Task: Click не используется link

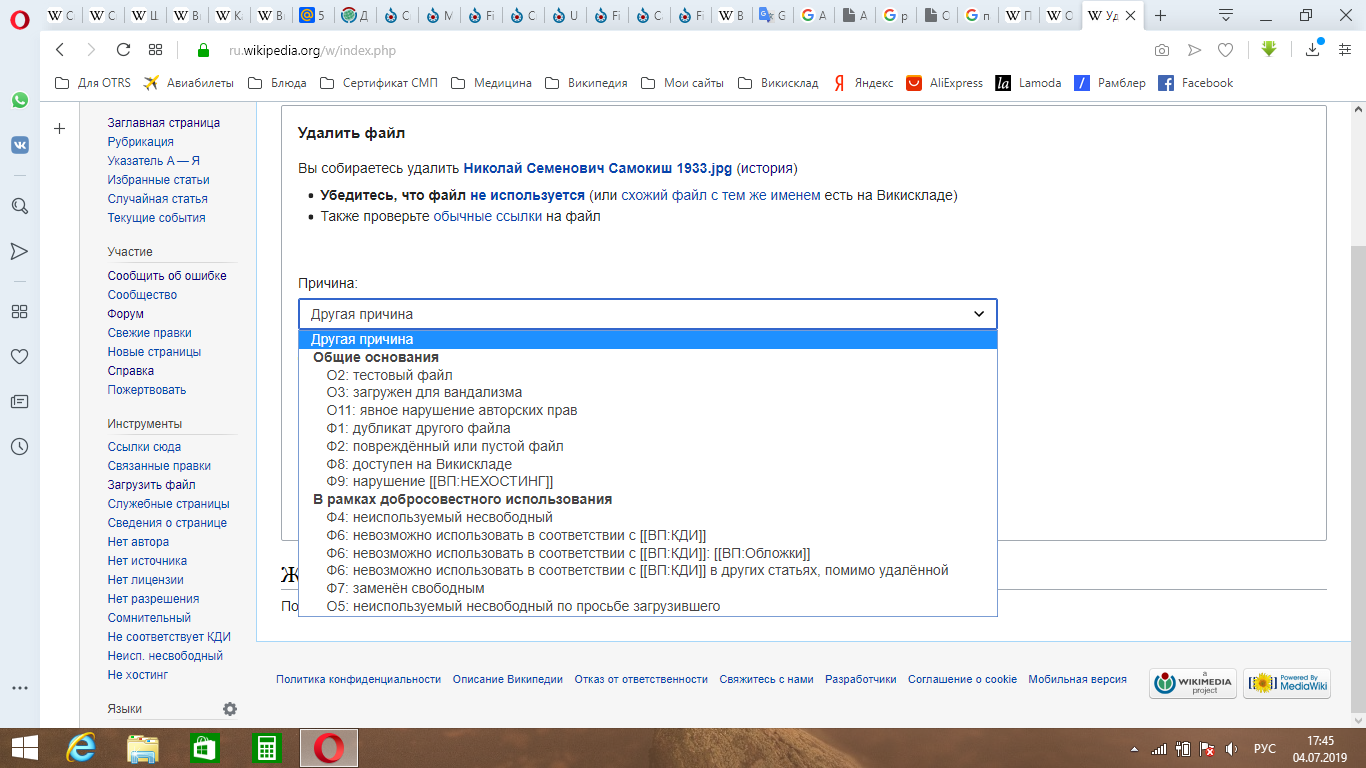Action: click(527, 195)
